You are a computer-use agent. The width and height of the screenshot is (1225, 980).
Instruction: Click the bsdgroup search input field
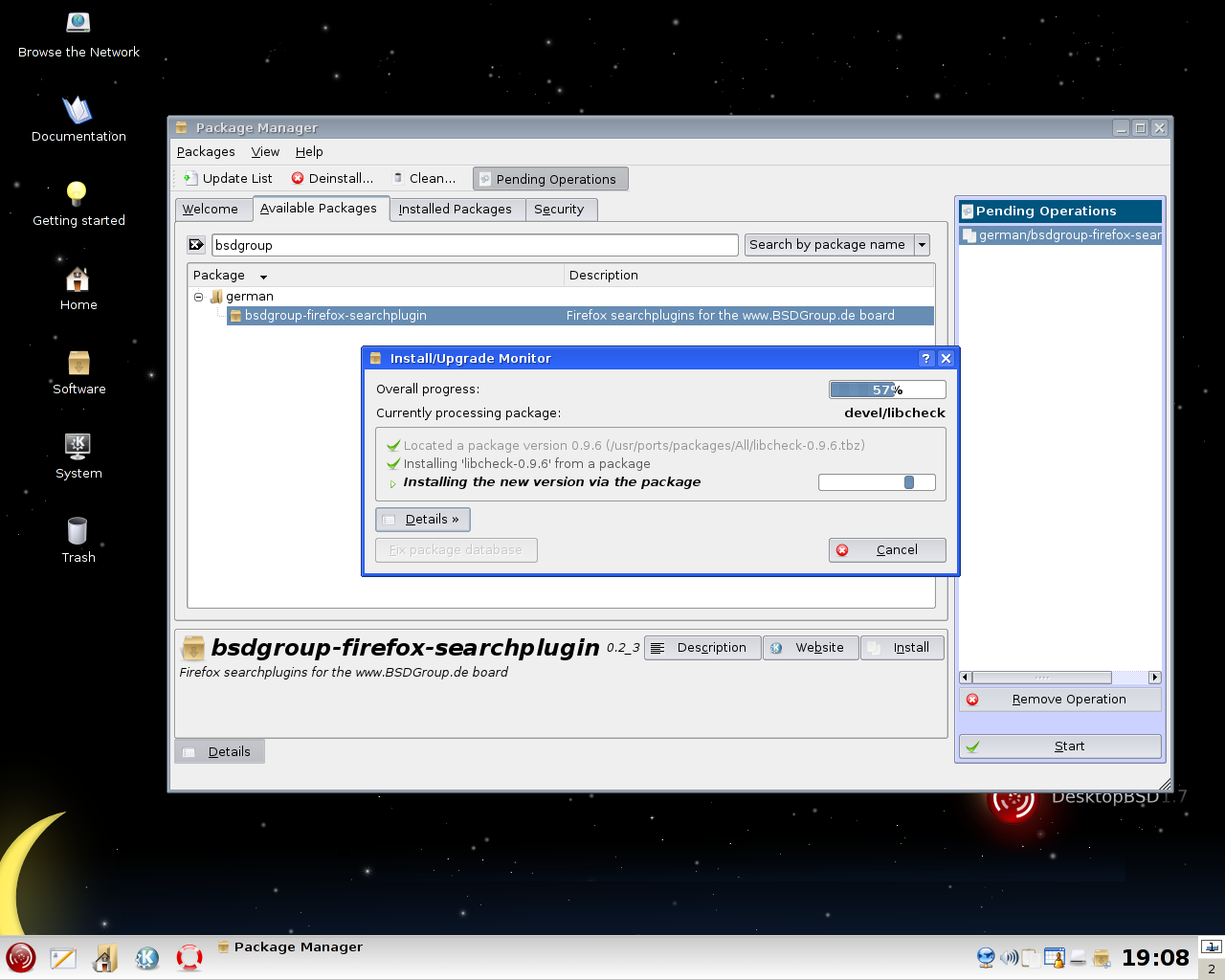pyautogui.click(x=475, y=245)
